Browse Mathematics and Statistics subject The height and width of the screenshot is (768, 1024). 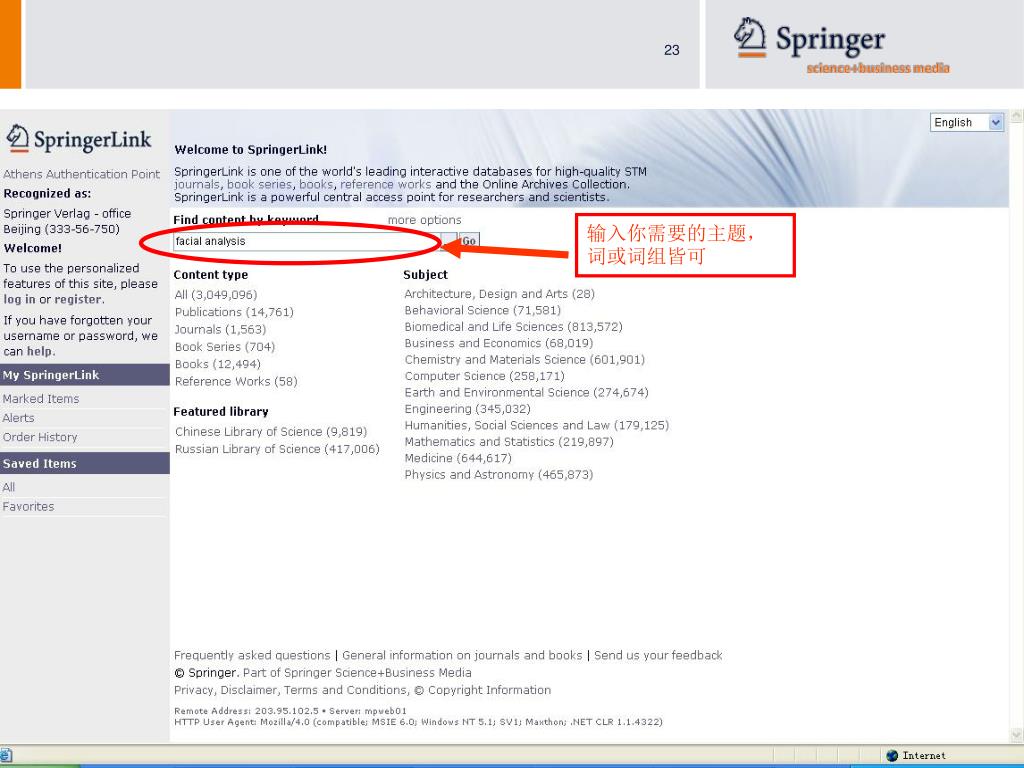[x=509, y=442]
